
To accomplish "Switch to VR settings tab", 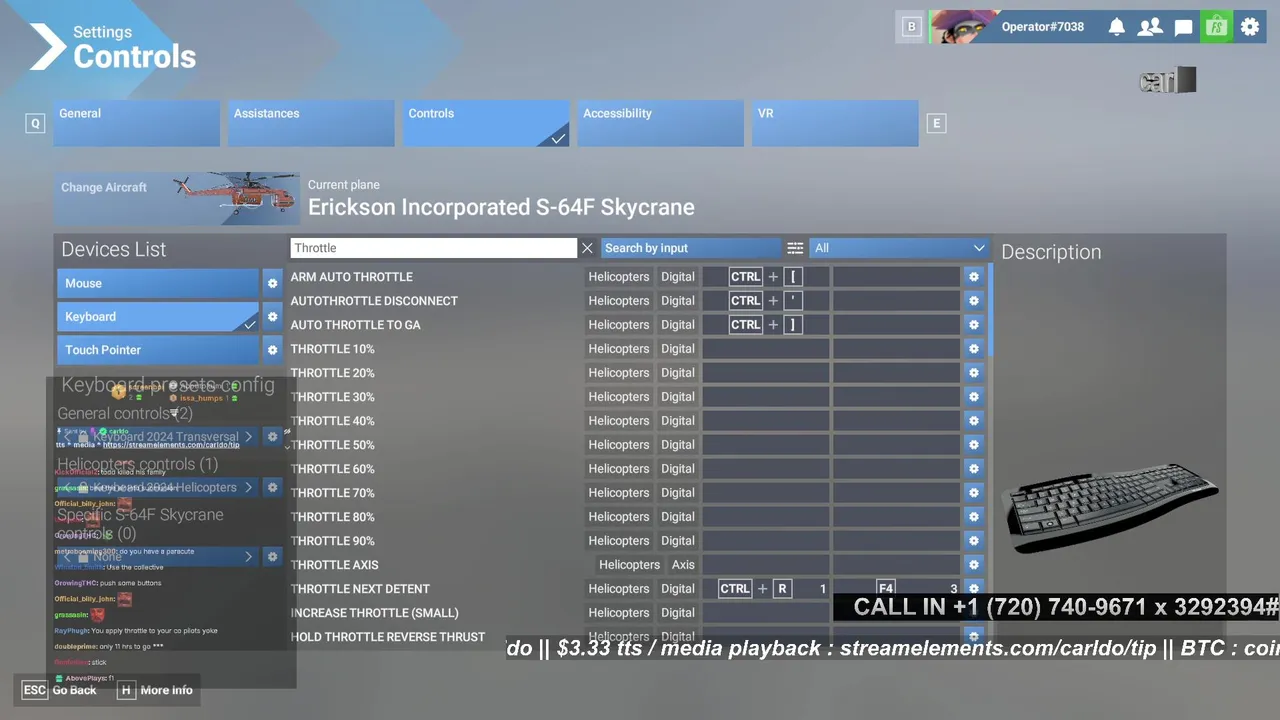I will (x=835, y=123).
